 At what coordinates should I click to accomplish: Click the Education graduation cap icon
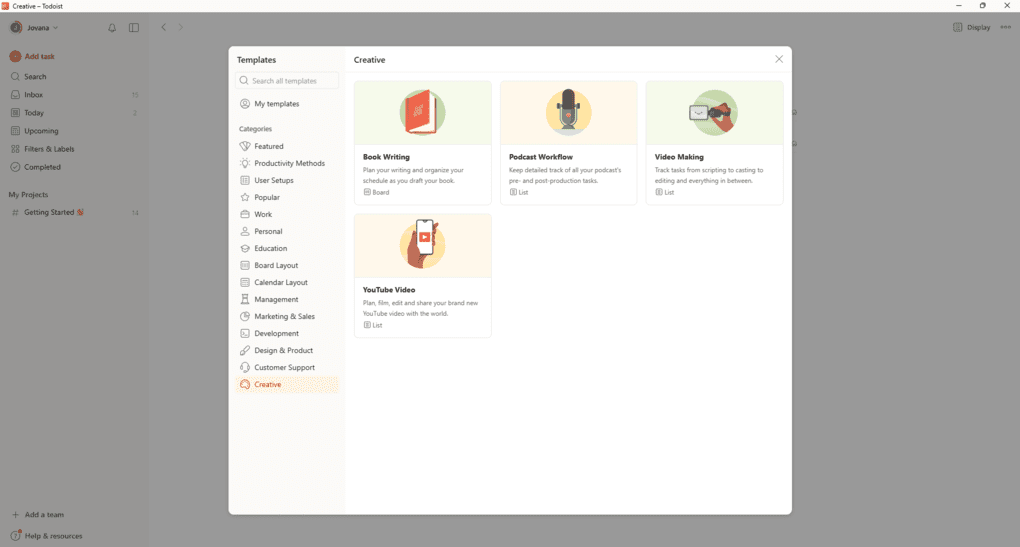pyautogui.click(x=245, y=248)
